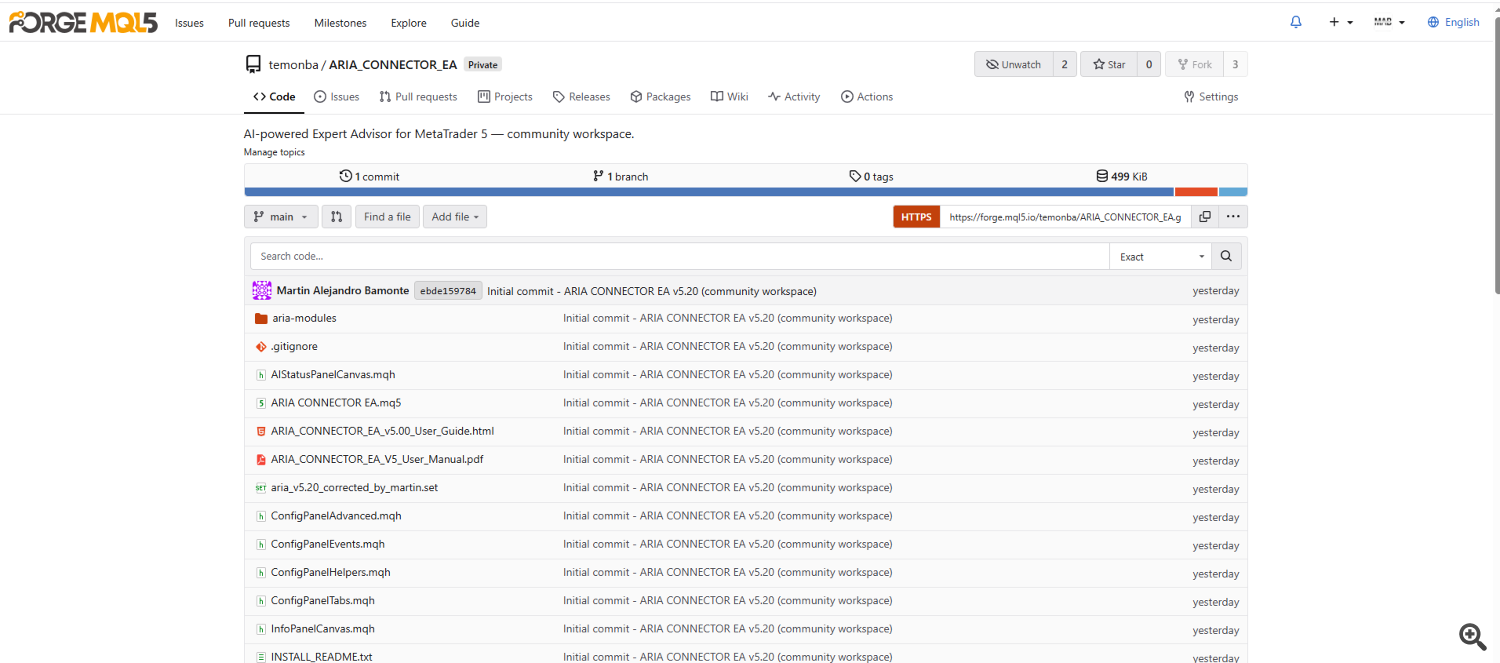Open the ARIA_CONNECTOR_EA repository title link
The width and height of the screenshot is (1500, 663).
pos(393,65)
